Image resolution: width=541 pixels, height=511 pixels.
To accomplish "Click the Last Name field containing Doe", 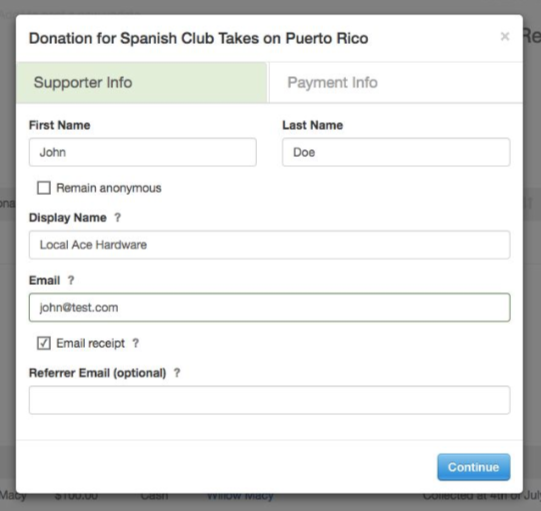I will [396, 152].
